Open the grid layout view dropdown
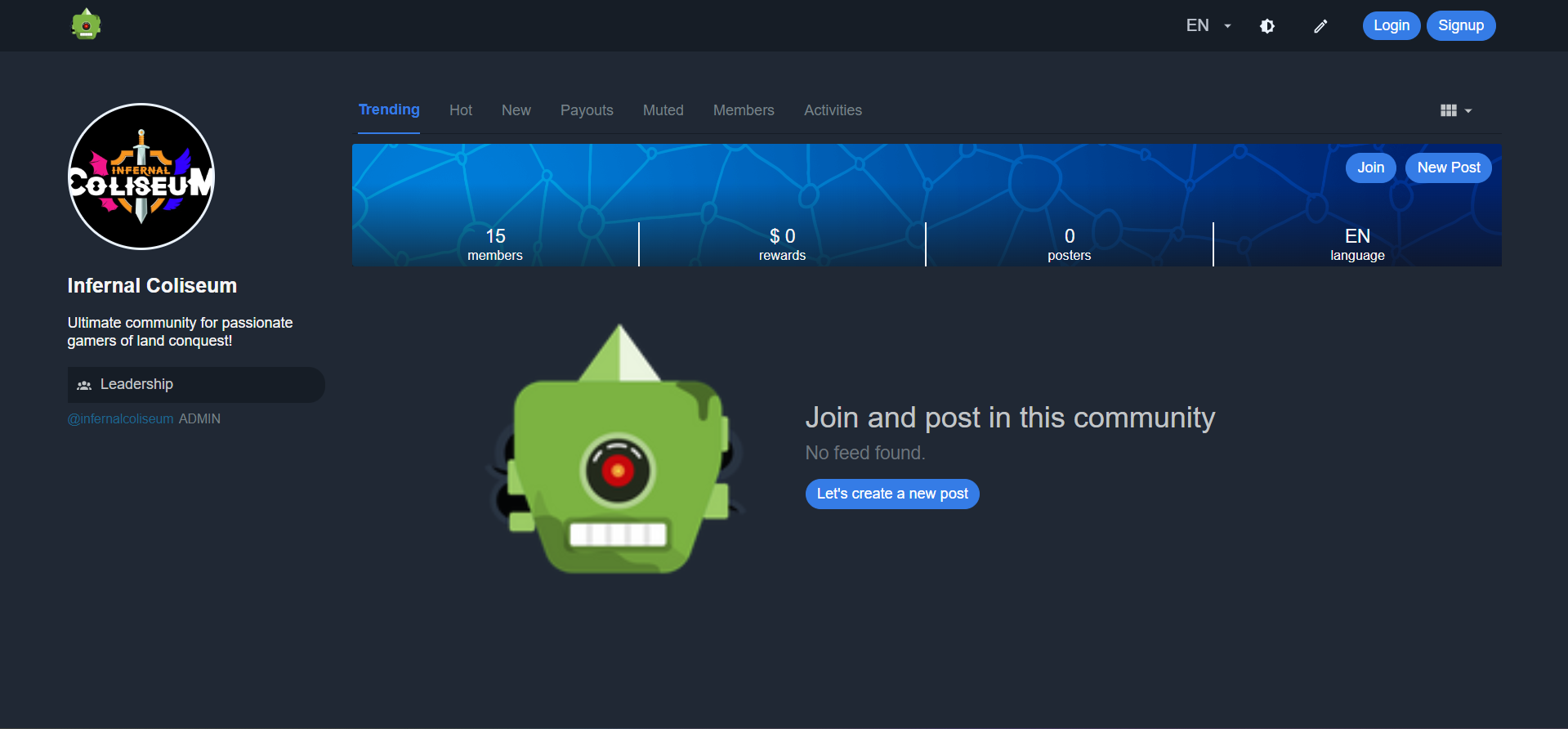 1456,110
